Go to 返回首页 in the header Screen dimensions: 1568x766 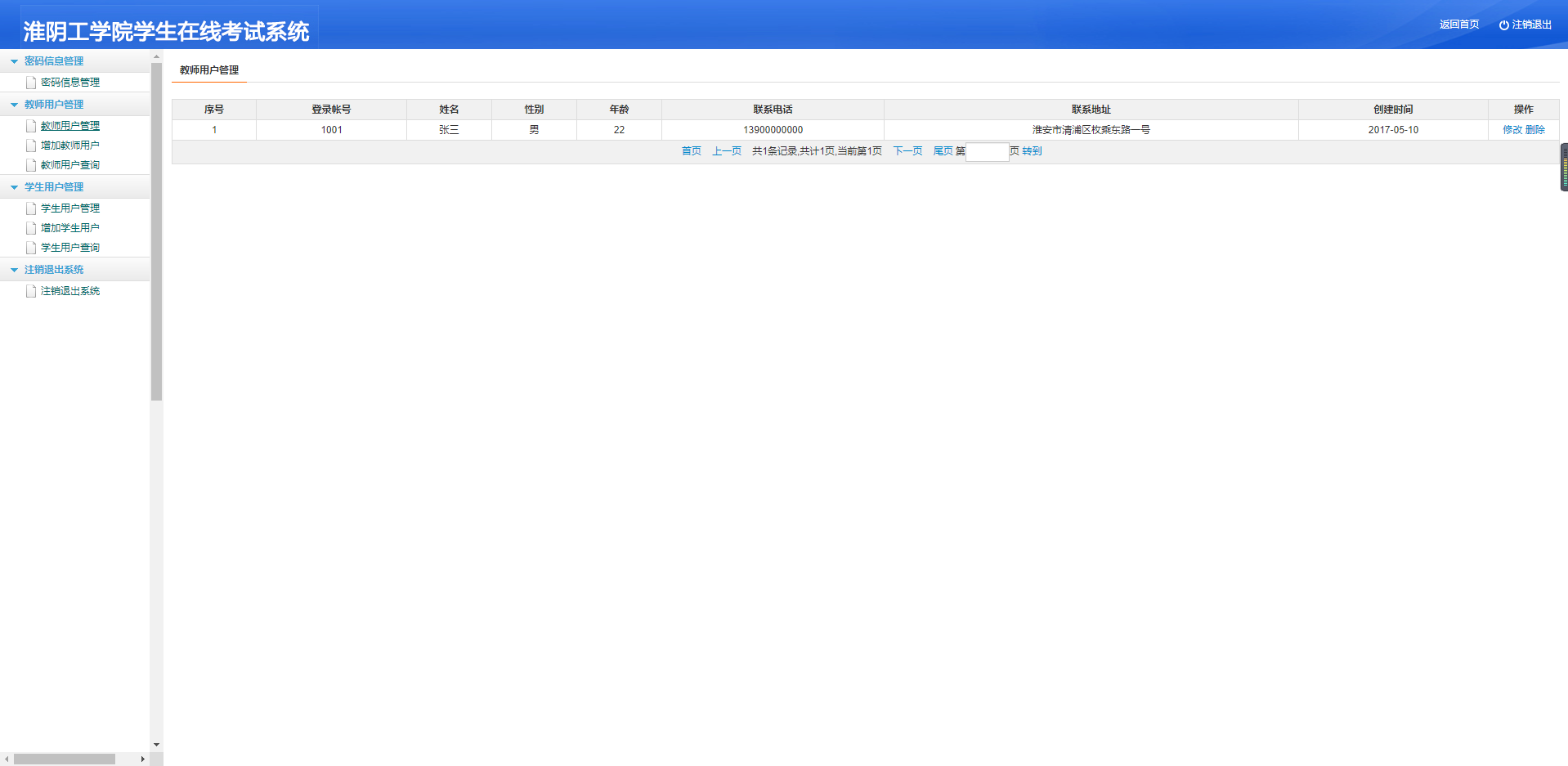point(1459,25)
